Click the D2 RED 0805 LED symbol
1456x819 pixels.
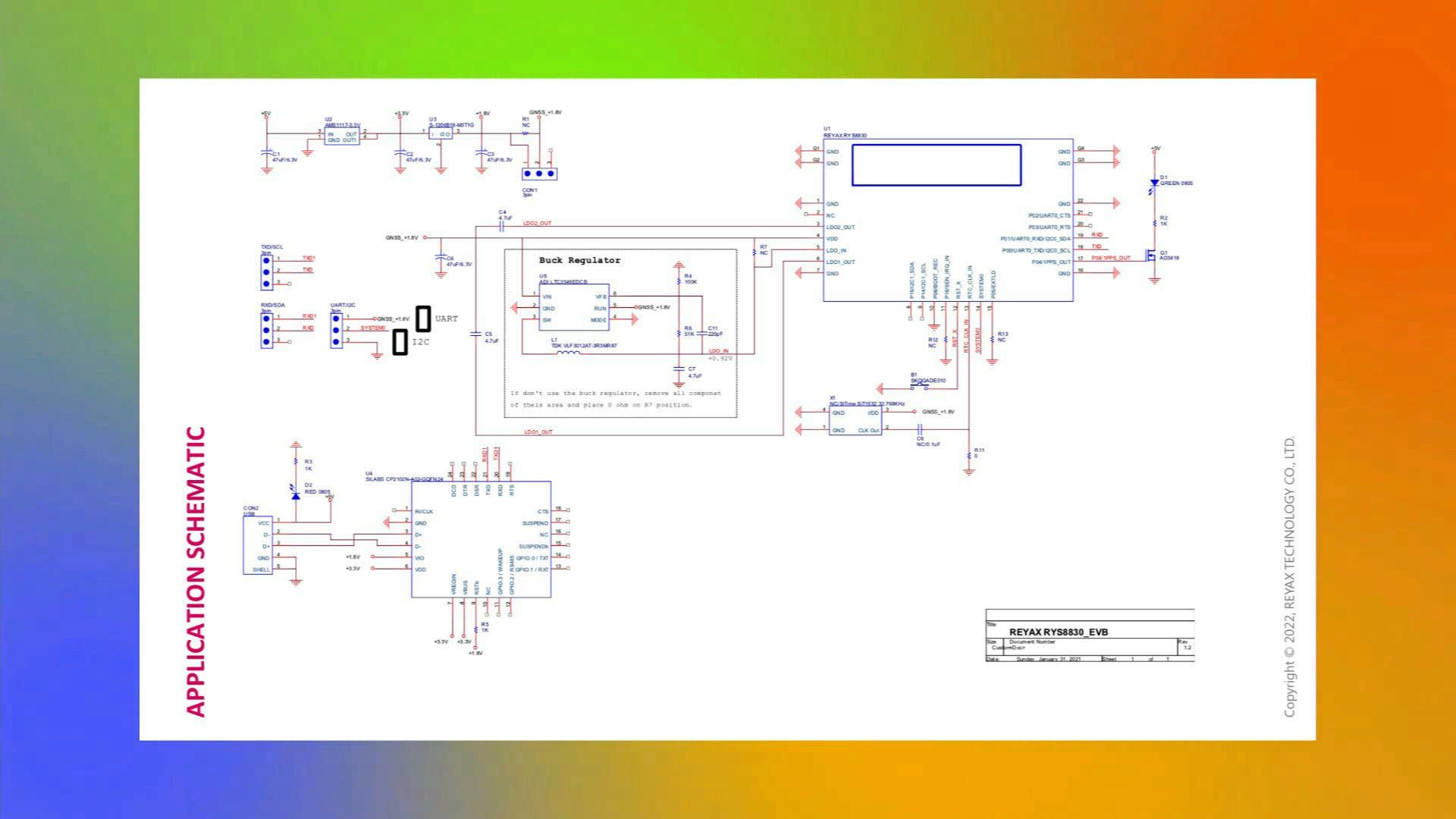click(296, 494)
